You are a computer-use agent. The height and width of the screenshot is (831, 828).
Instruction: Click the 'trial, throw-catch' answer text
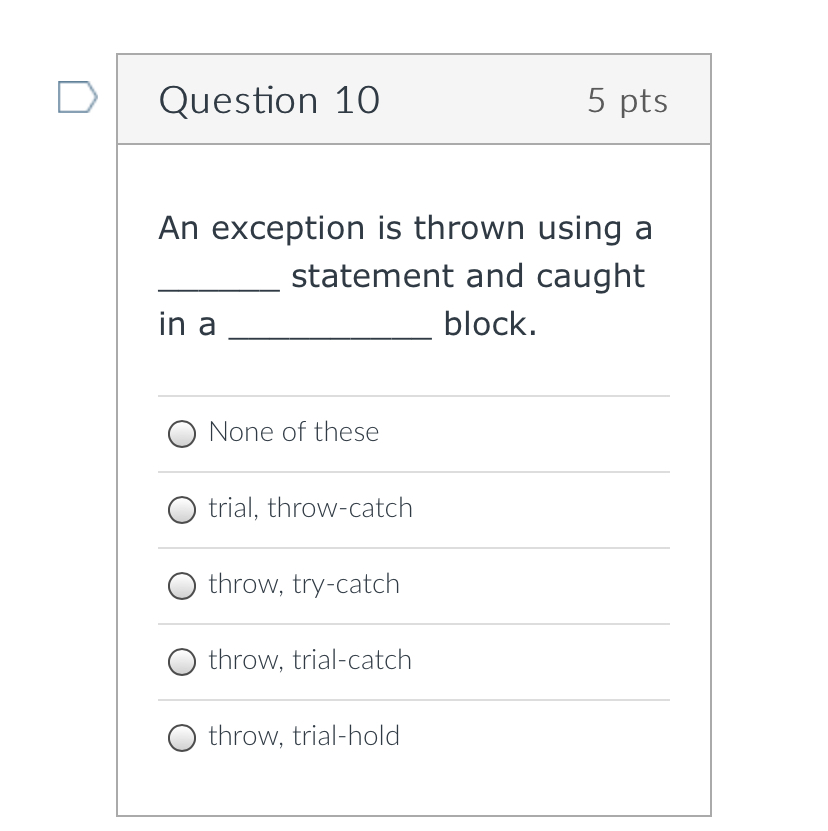pos(310,508)
